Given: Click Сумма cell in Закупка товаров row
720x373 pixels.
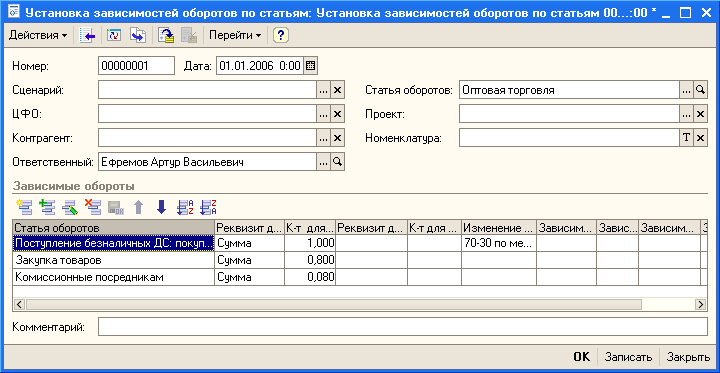Looking at the screenshot, I should 249,260.
